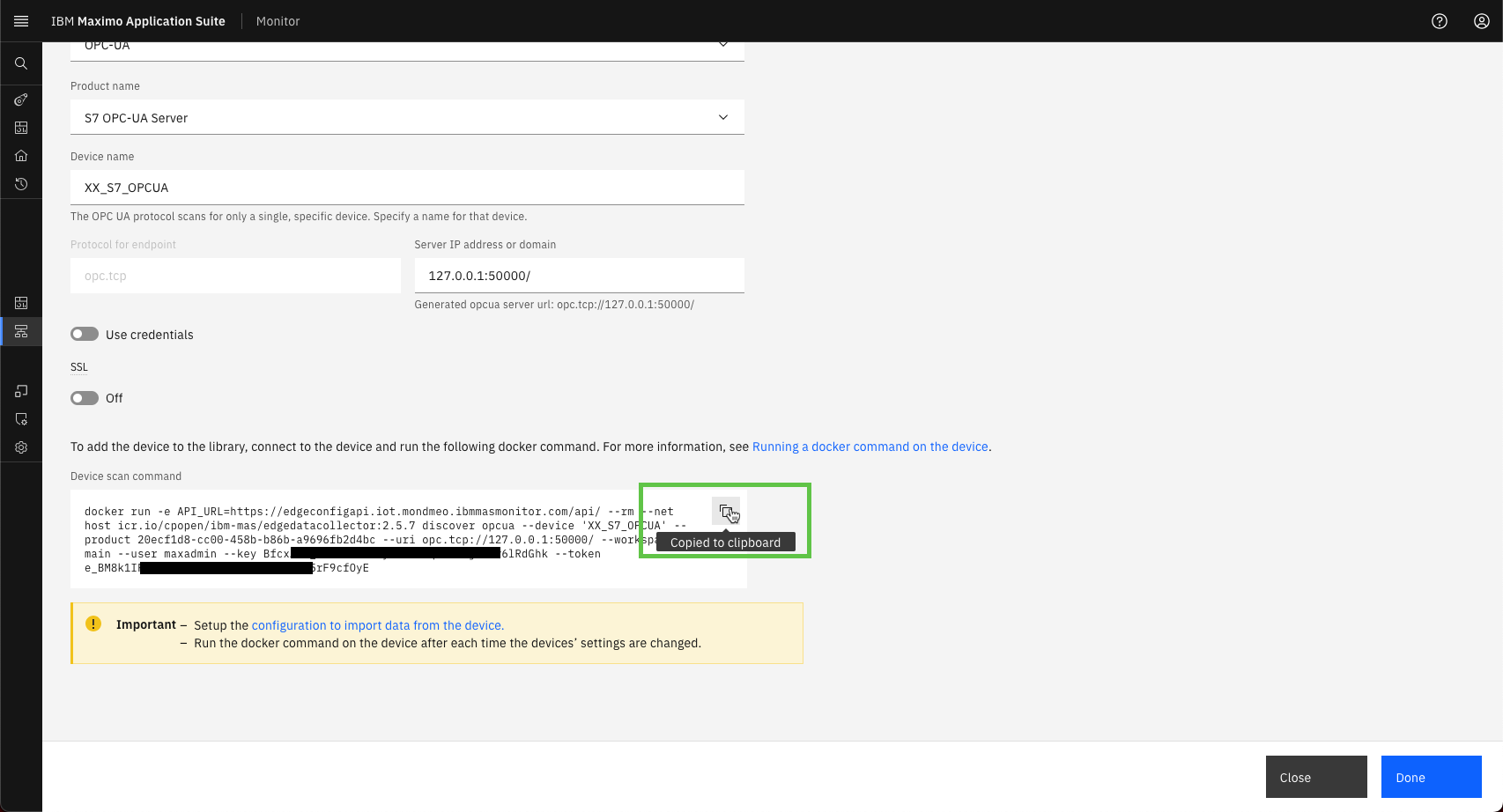Click the Device name input field
The height and width of the screenshot is (812, 1503).
tap(407, 188)
